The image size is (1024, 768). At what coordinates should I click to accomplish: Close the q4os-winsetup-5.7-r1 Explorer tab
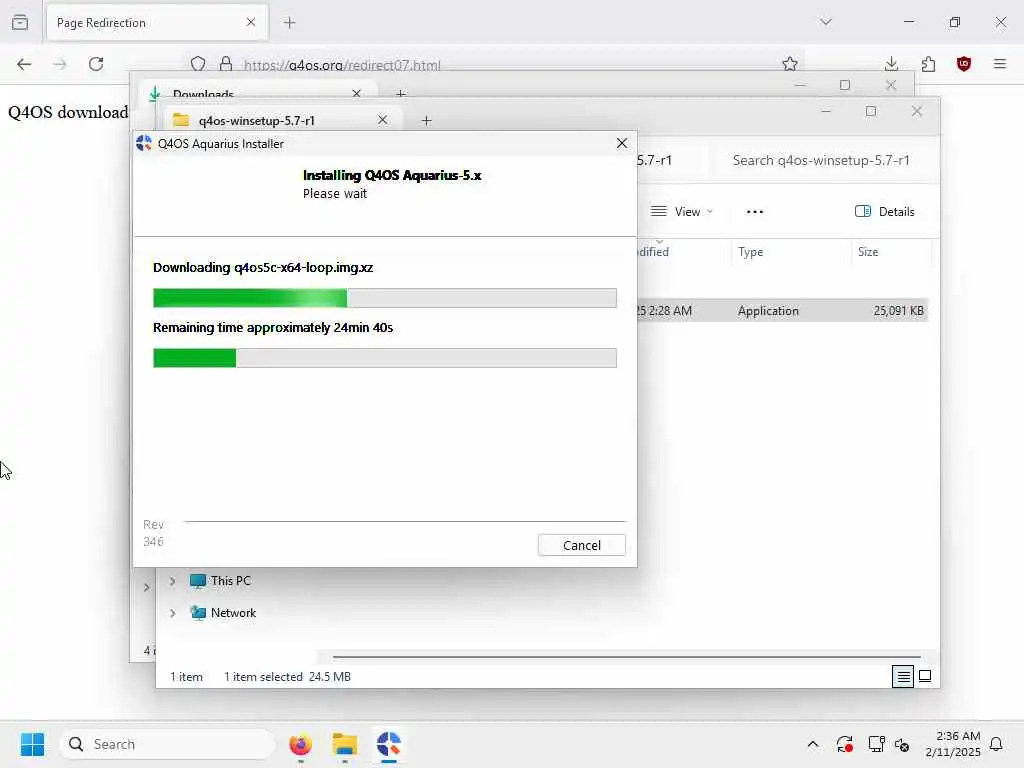coord(383,120)
